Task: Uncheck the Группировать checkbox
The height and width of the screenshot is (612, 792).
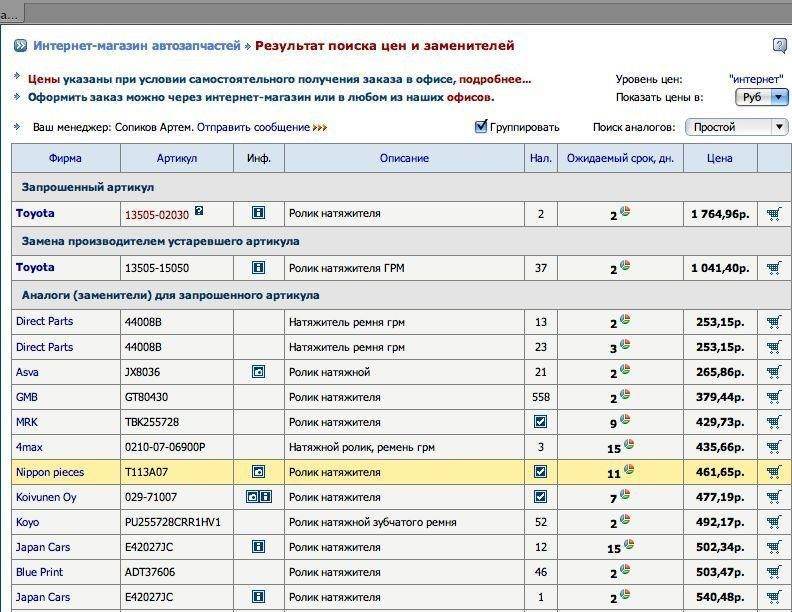Action: [481, 127]
